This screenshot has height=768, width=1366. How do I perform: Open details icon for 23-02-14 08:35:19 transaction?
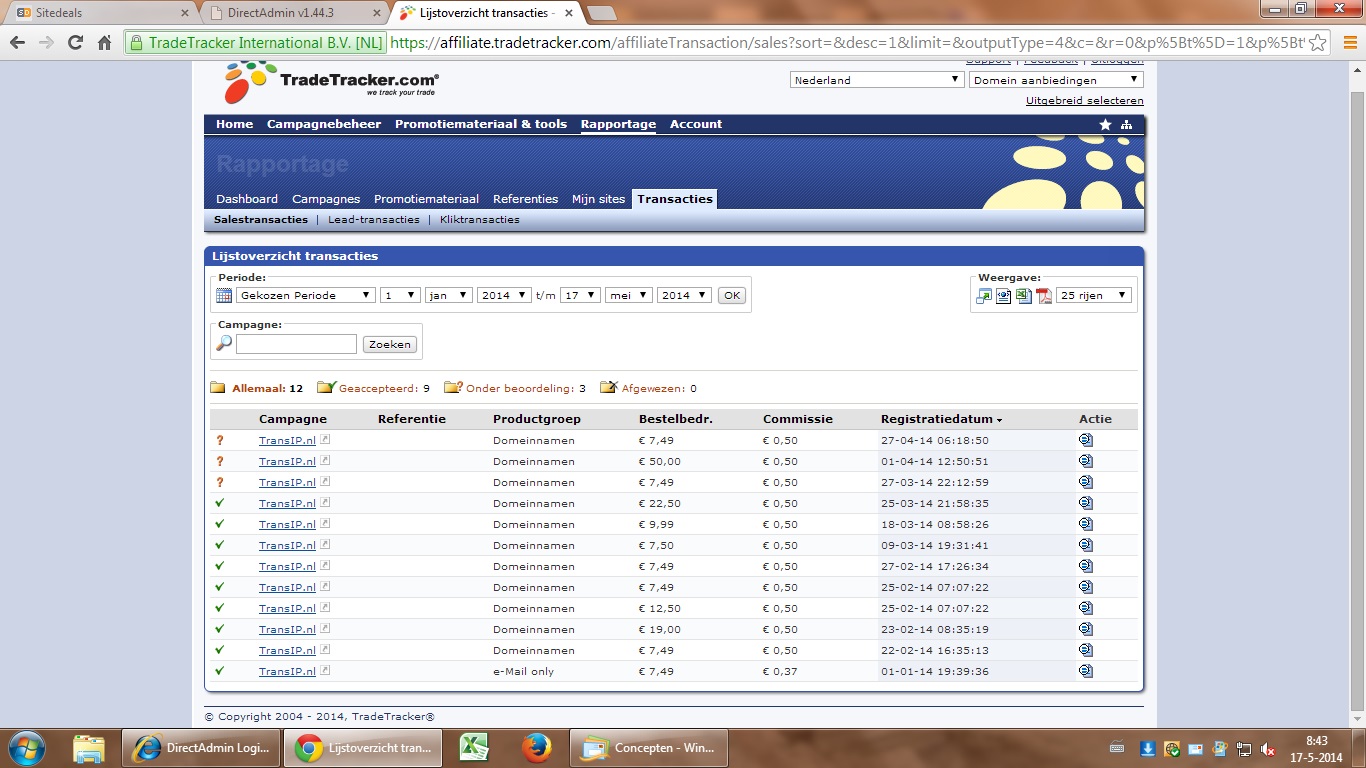[x=1086, y=629]
